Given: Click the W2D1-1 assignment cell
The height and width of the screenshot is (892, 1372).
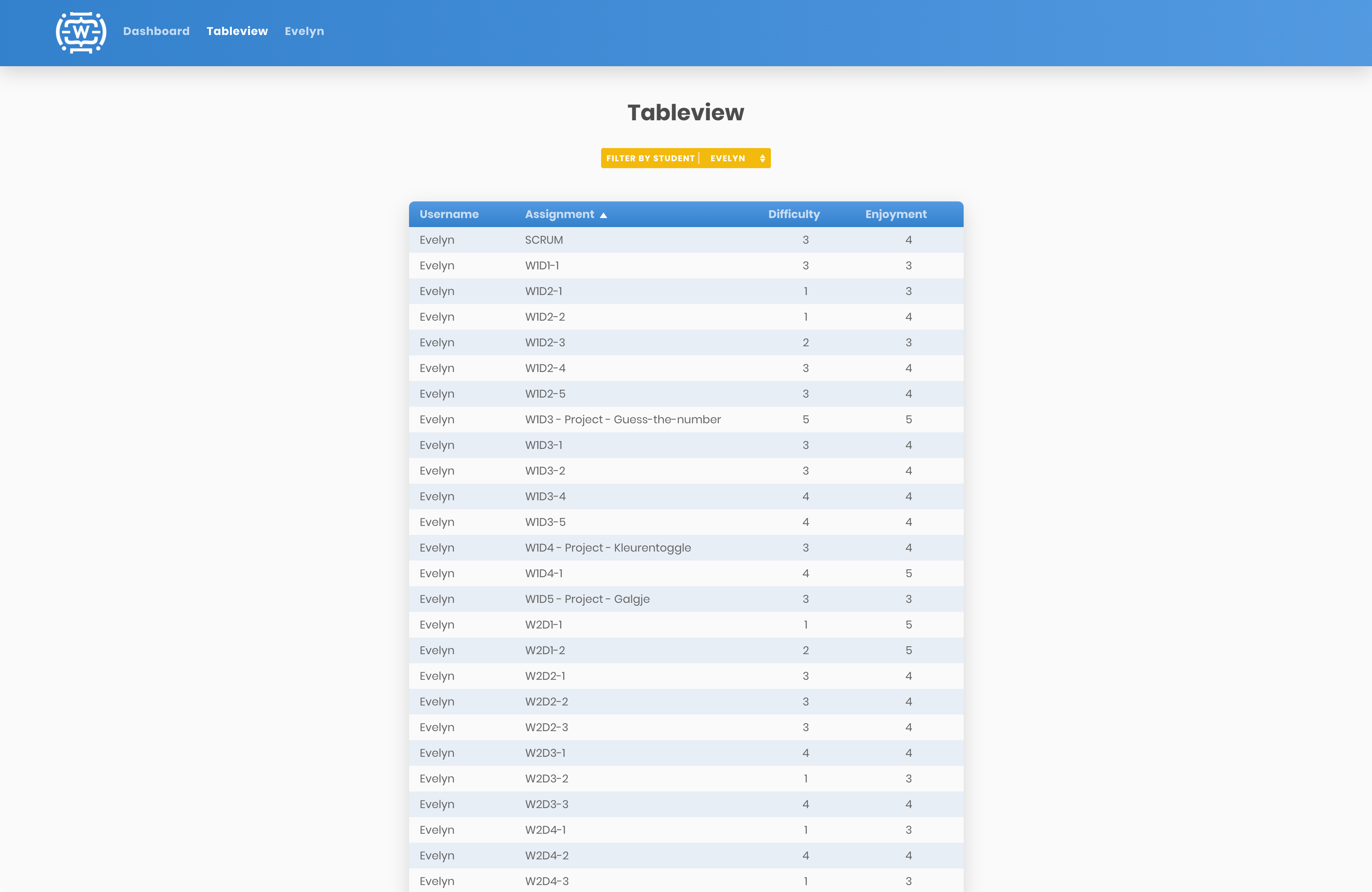Looking at the screenshot, I should click(x=543, y=624).
